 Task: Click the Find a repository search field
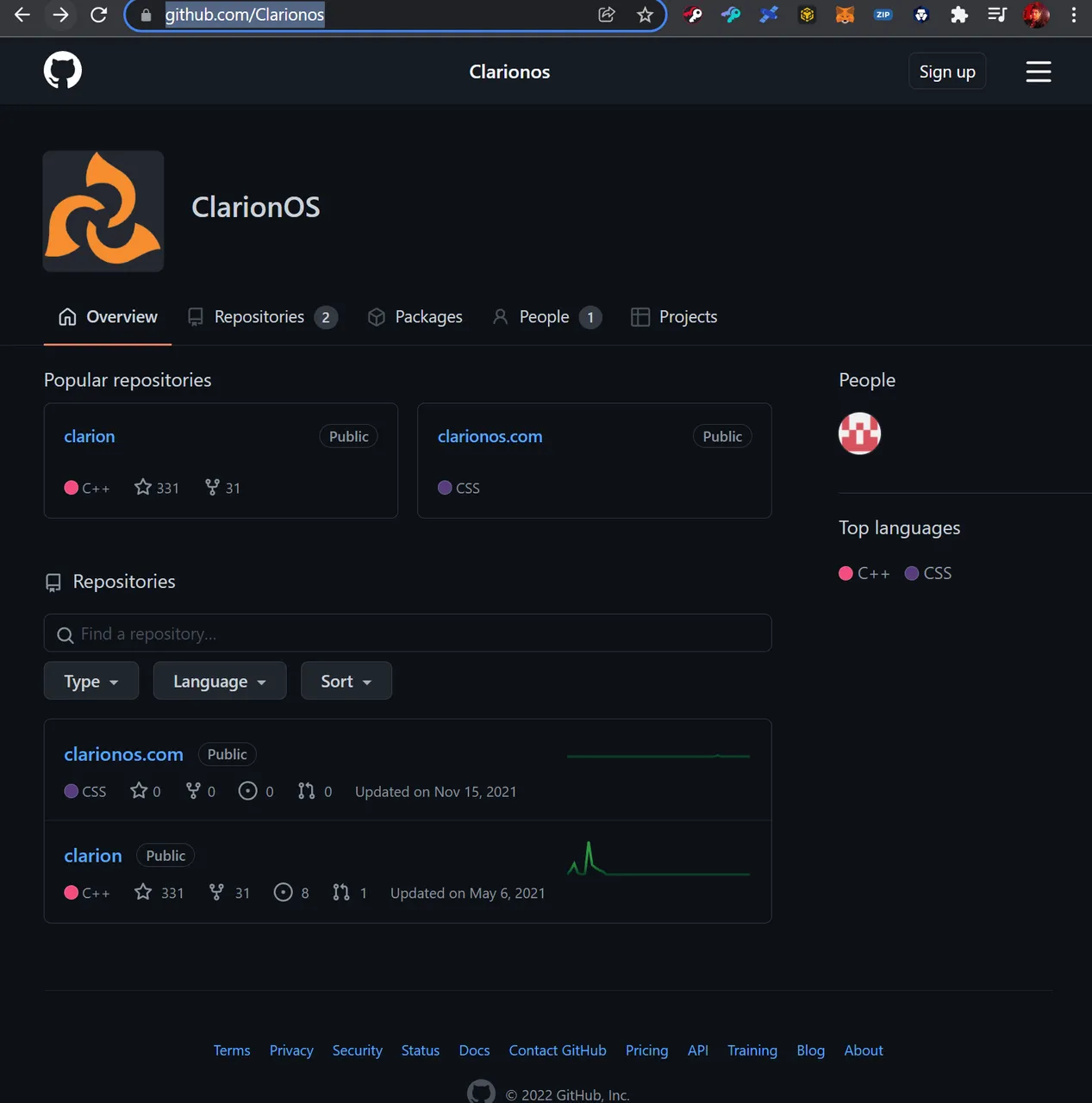click(x=408, y=633)
